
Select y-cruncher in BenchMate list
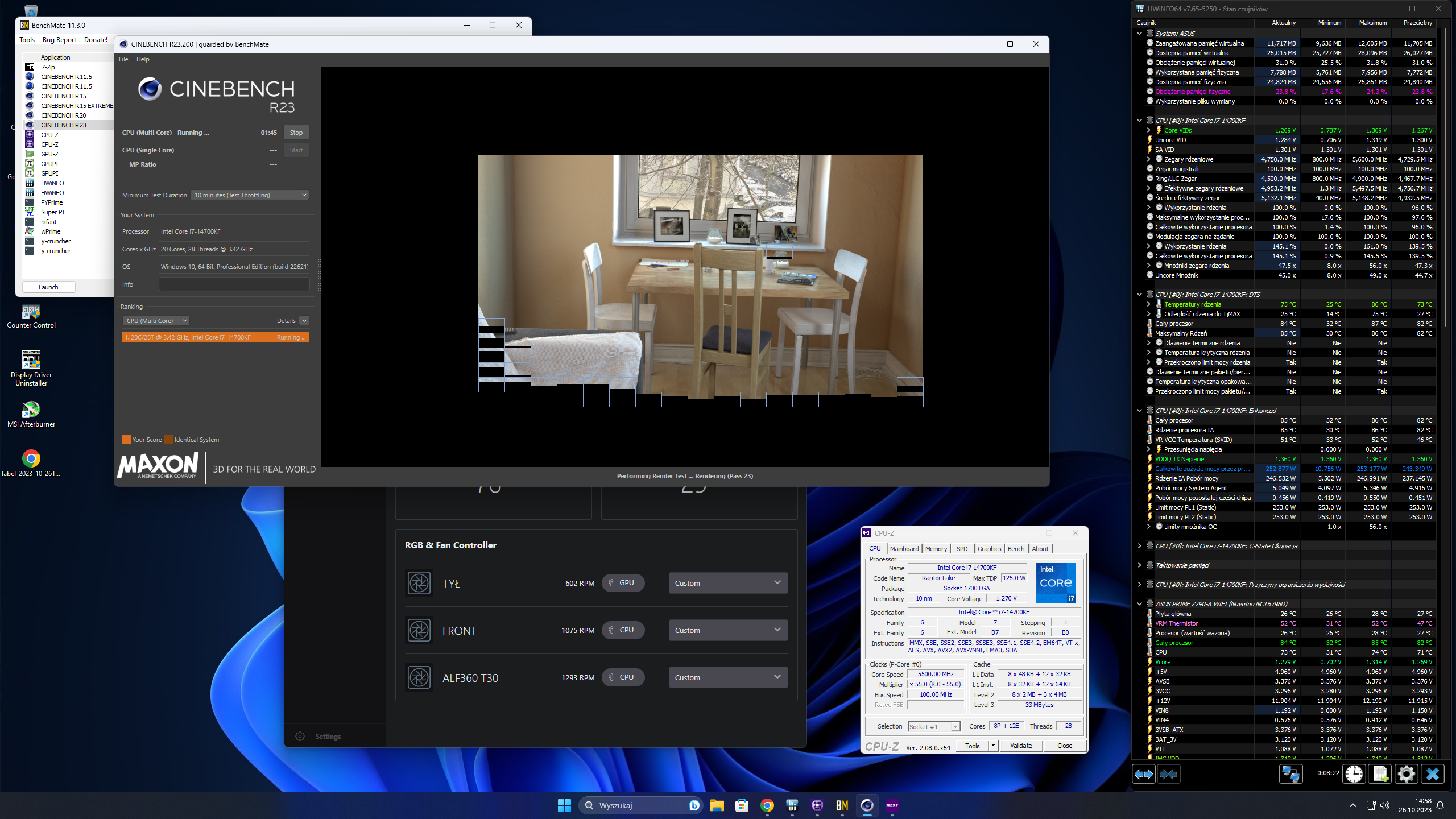[x=56, y=241]
